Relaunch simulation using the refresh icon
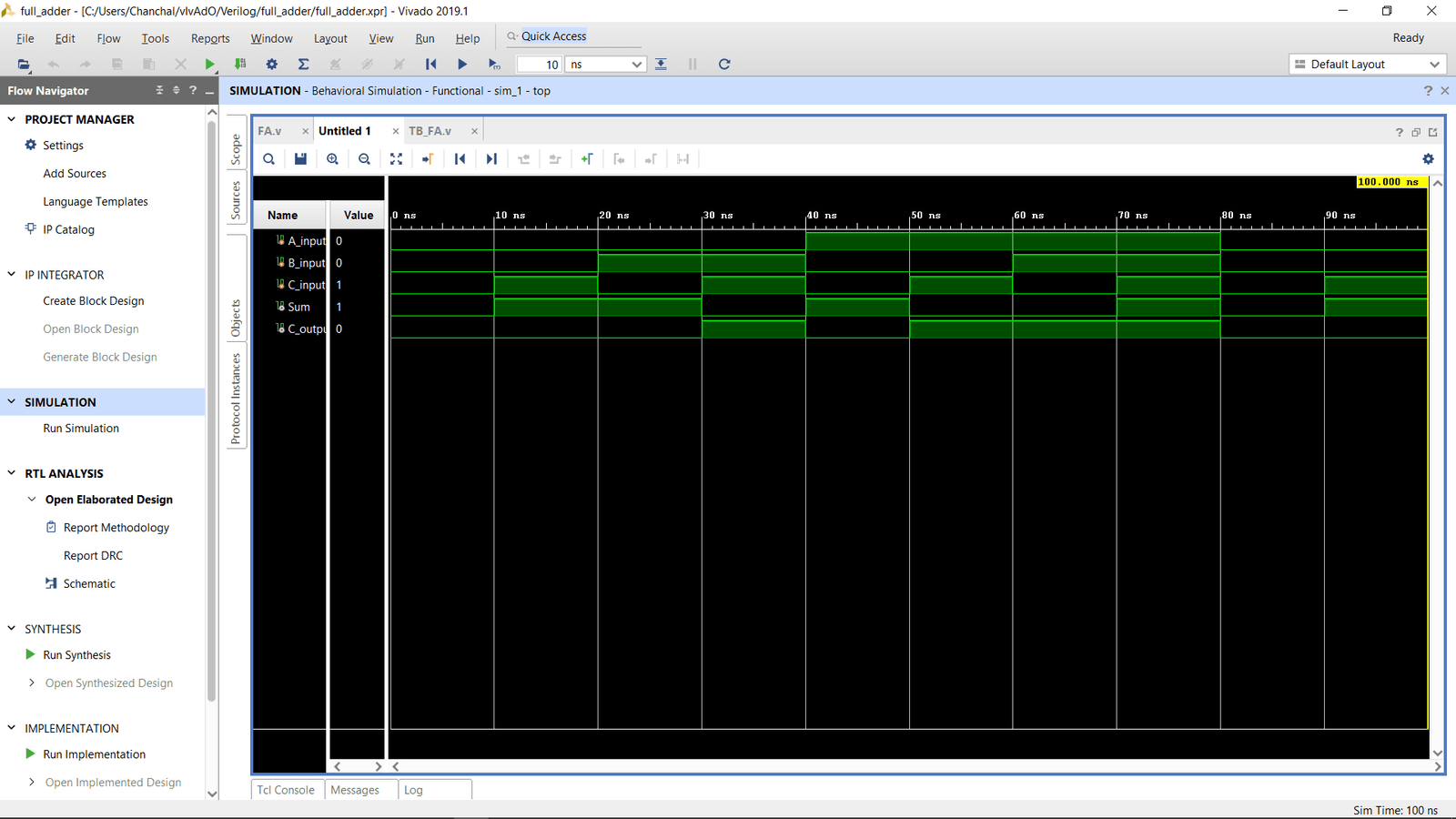 click(x=724, y=64)
